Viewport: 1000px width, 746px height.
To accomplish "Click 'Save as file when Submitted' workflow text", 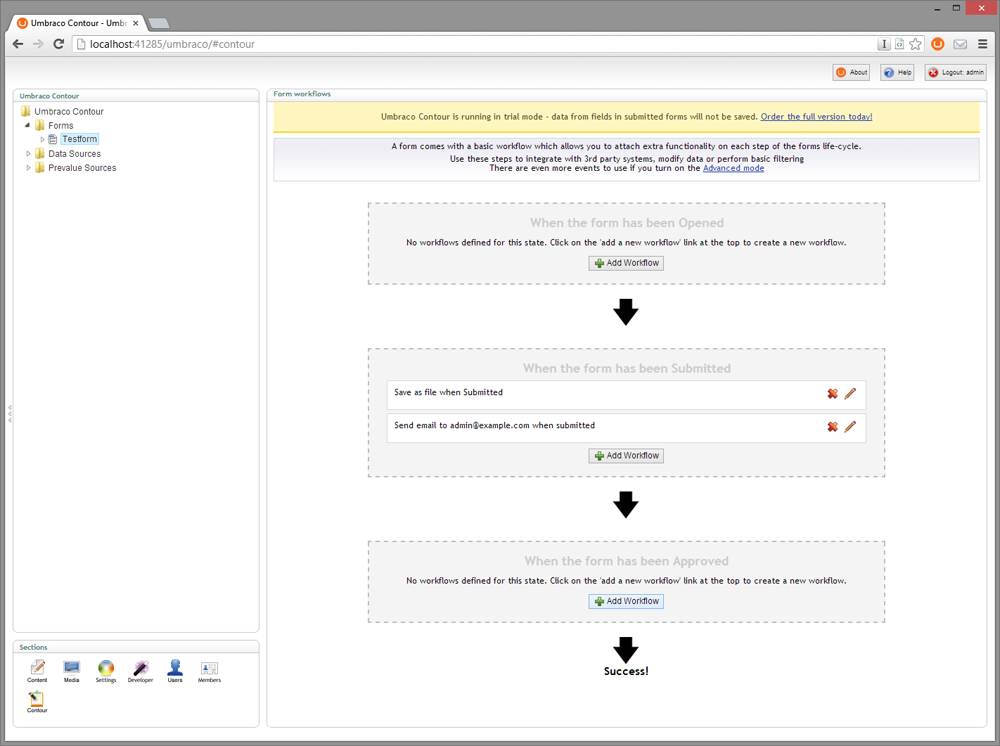I will coord(448,392).
